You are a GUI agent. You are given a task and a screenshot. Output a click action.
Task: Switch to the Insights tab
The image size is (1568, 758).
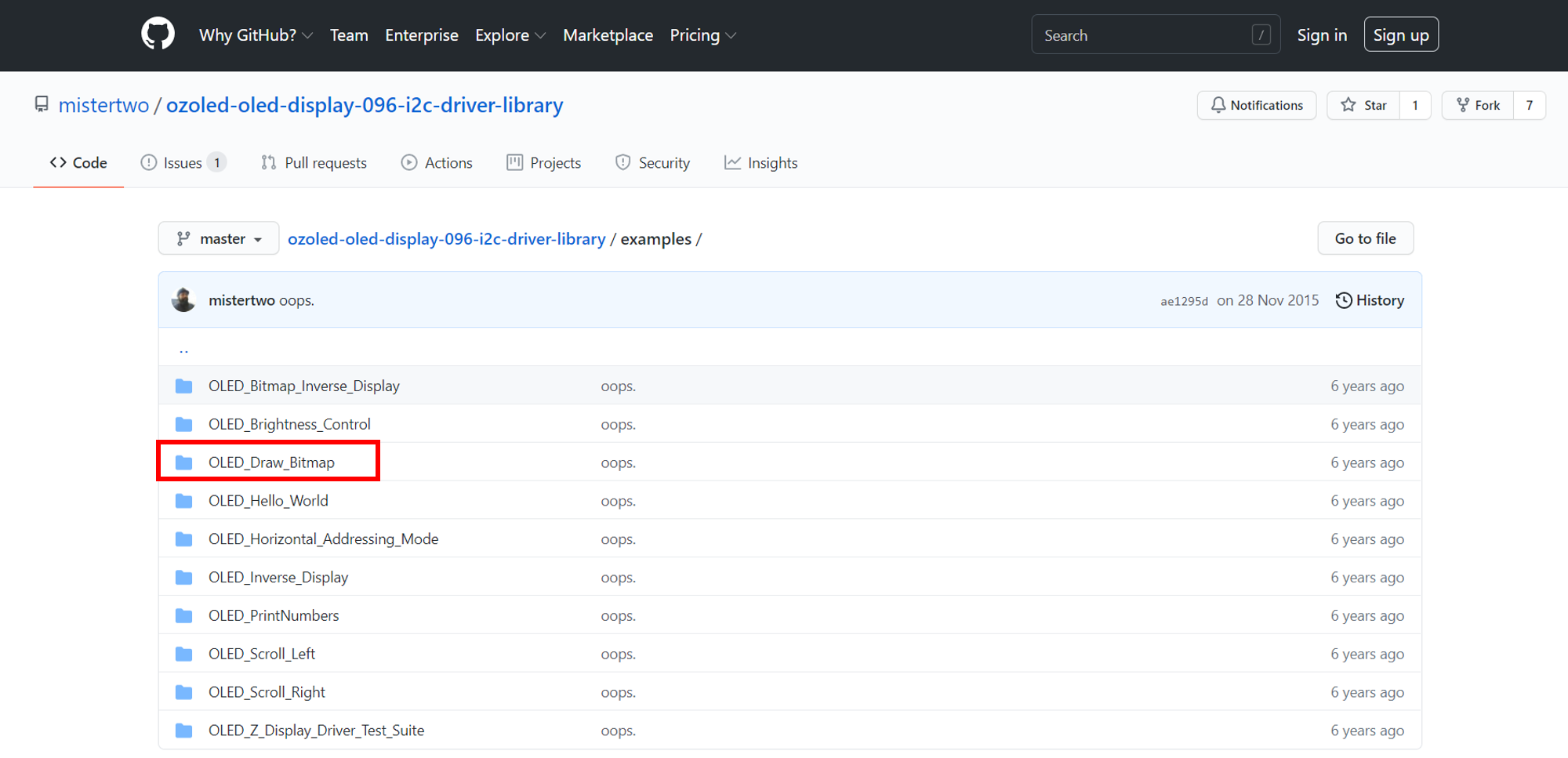point(760,163)
